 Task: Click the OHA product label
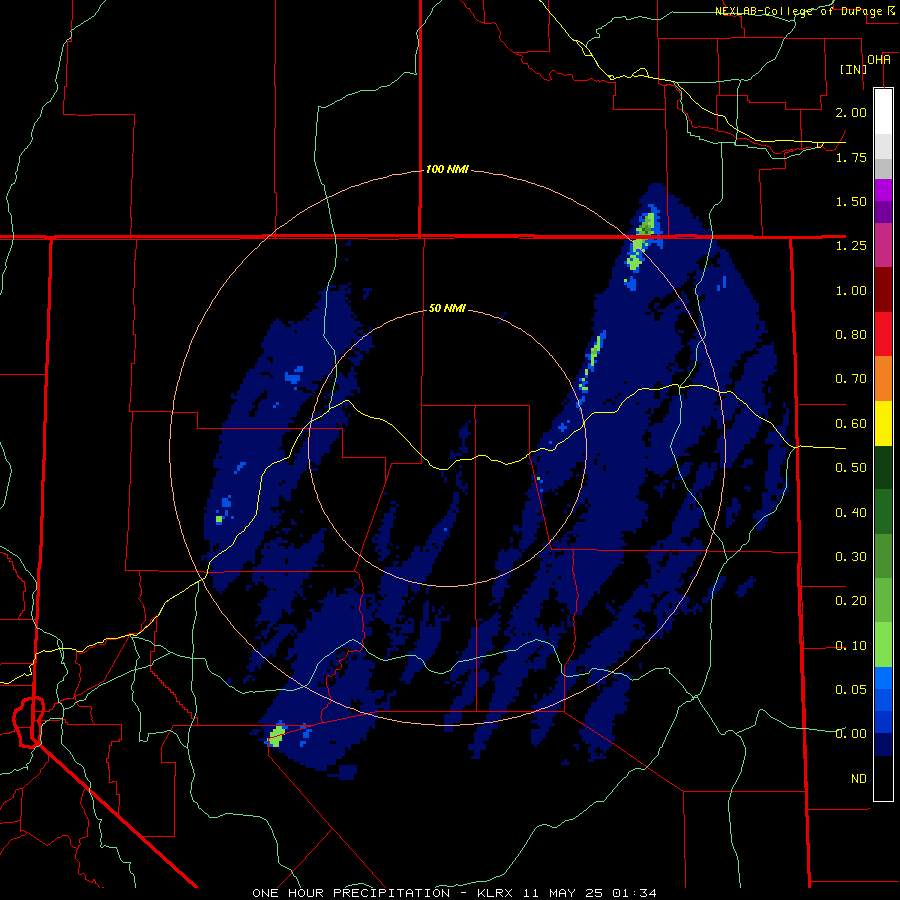pyautogui.click(x=879, y=60)
